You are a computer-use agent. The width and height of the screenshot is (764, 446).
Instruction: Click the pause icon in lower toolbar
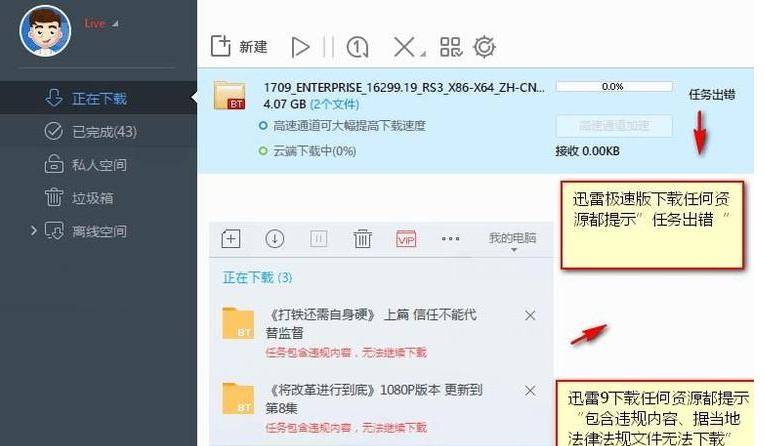[x=319, y=239]
